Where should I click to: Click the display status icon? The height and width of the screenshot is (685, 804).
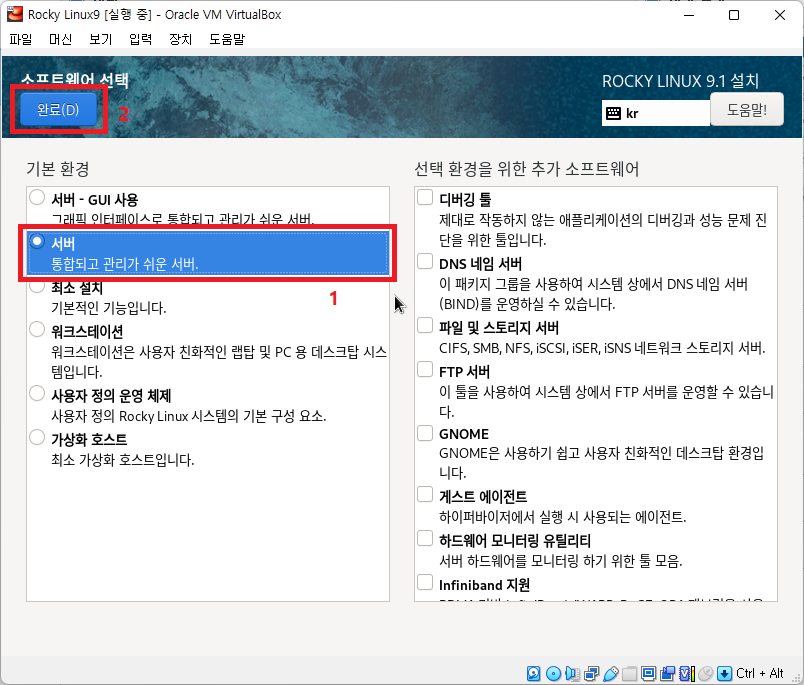coord(649,673)
